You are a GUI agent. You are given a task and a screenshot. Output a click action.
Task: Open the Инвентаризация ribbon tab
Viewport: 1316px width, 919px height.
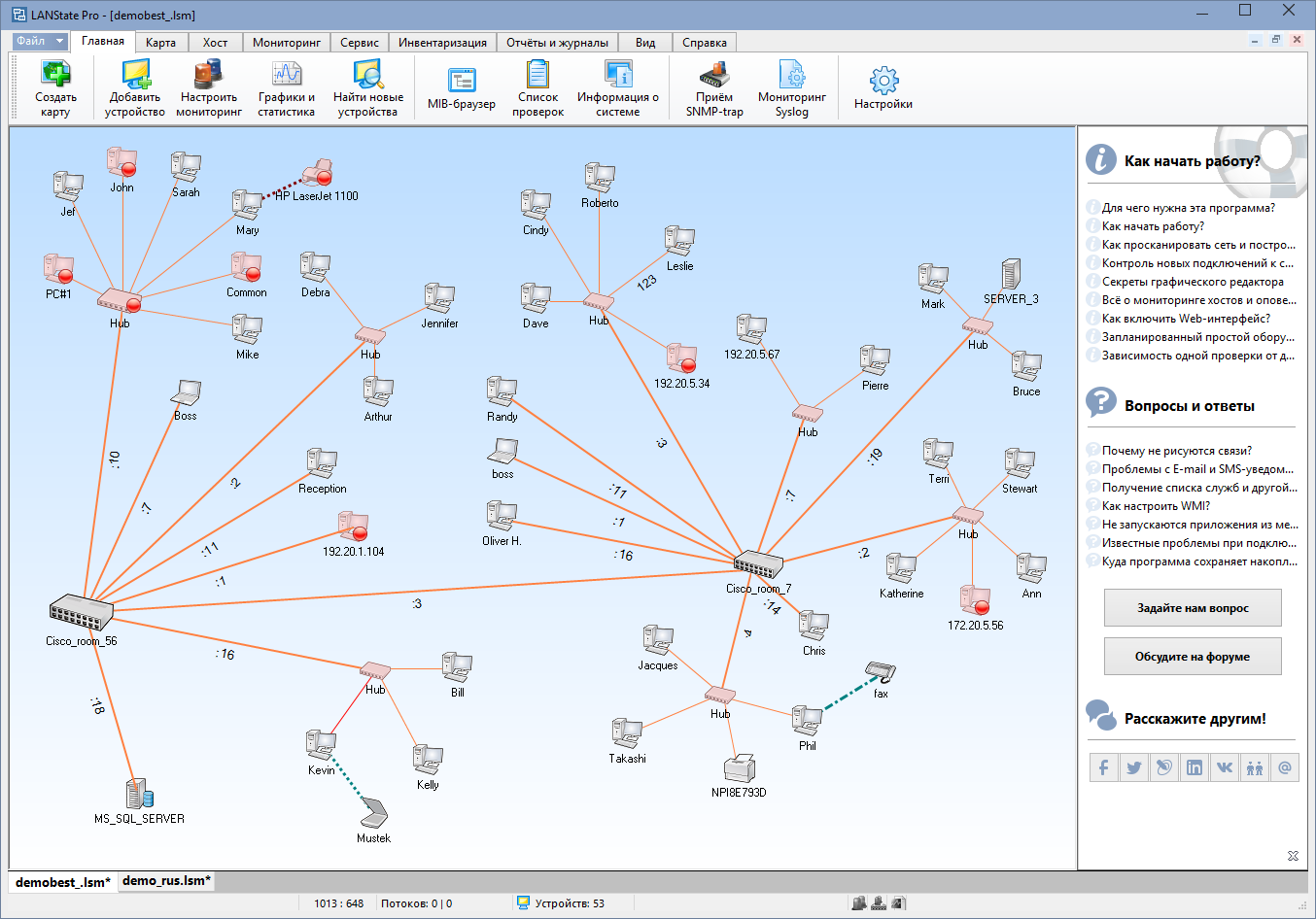(442, 42)
